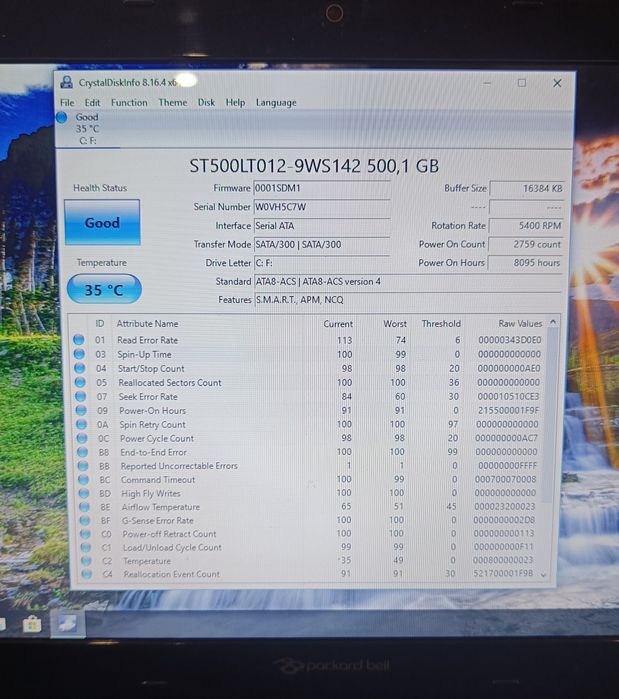Open the Edit menu
619x699 pixels.
92,103
